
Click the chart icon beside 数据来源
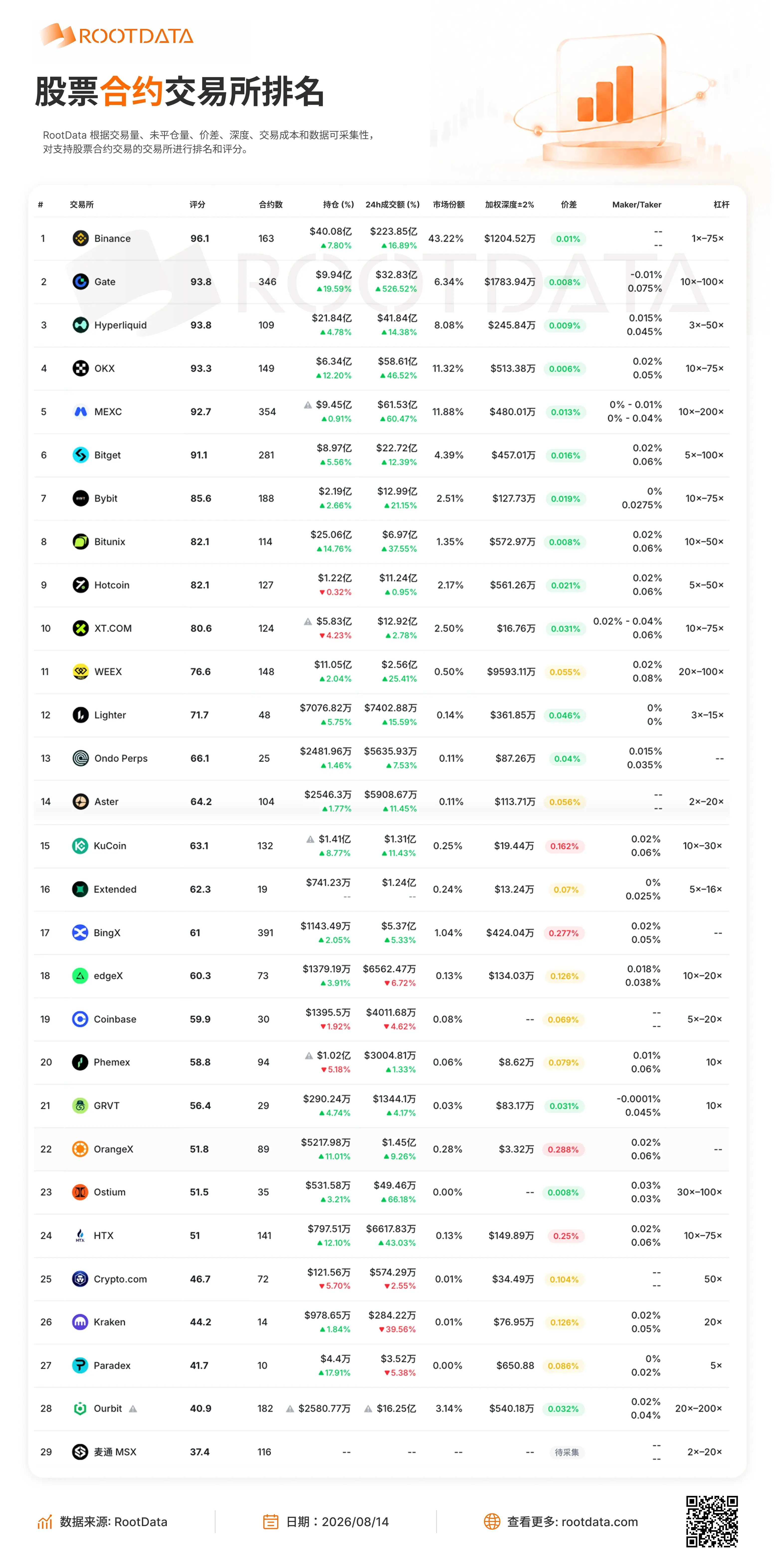45,1522
